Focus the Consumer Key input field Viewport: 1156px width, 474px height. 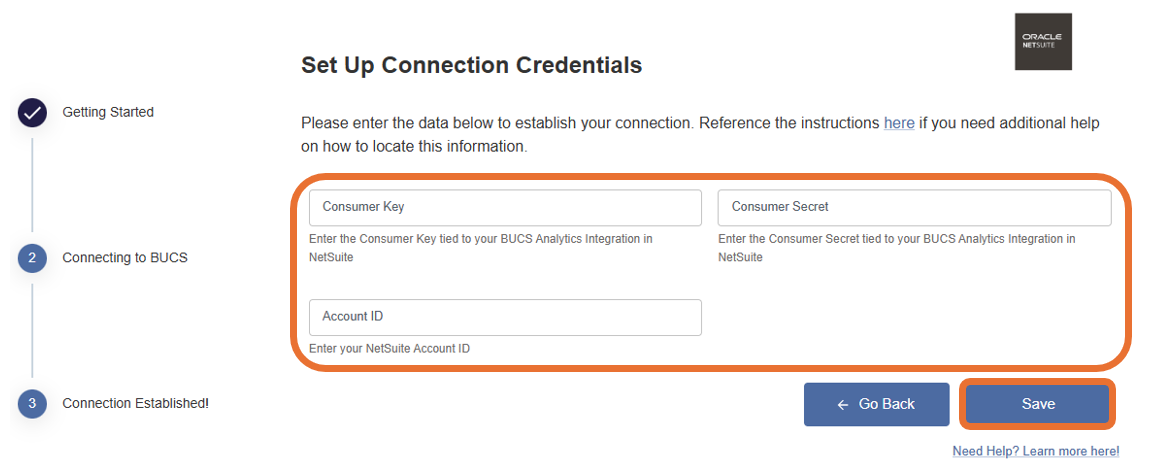(x=505, y=207)
